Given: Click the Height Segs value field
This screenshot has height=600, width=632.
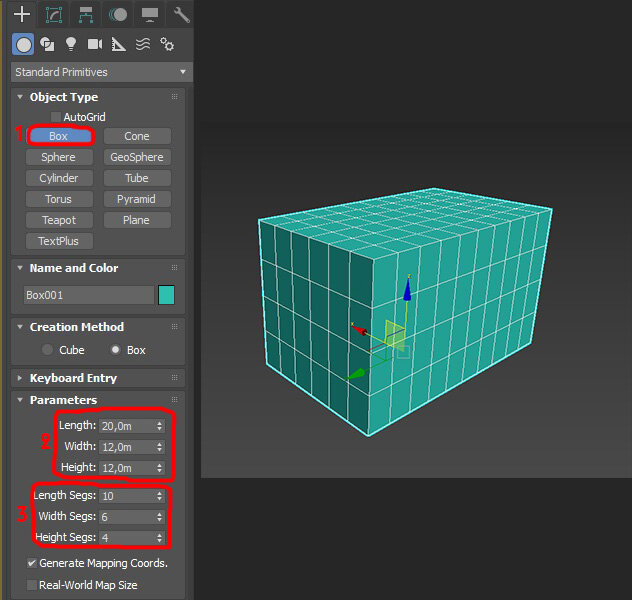Looking at the screenshot, I should pyautogui.click(x=127, y=538).
